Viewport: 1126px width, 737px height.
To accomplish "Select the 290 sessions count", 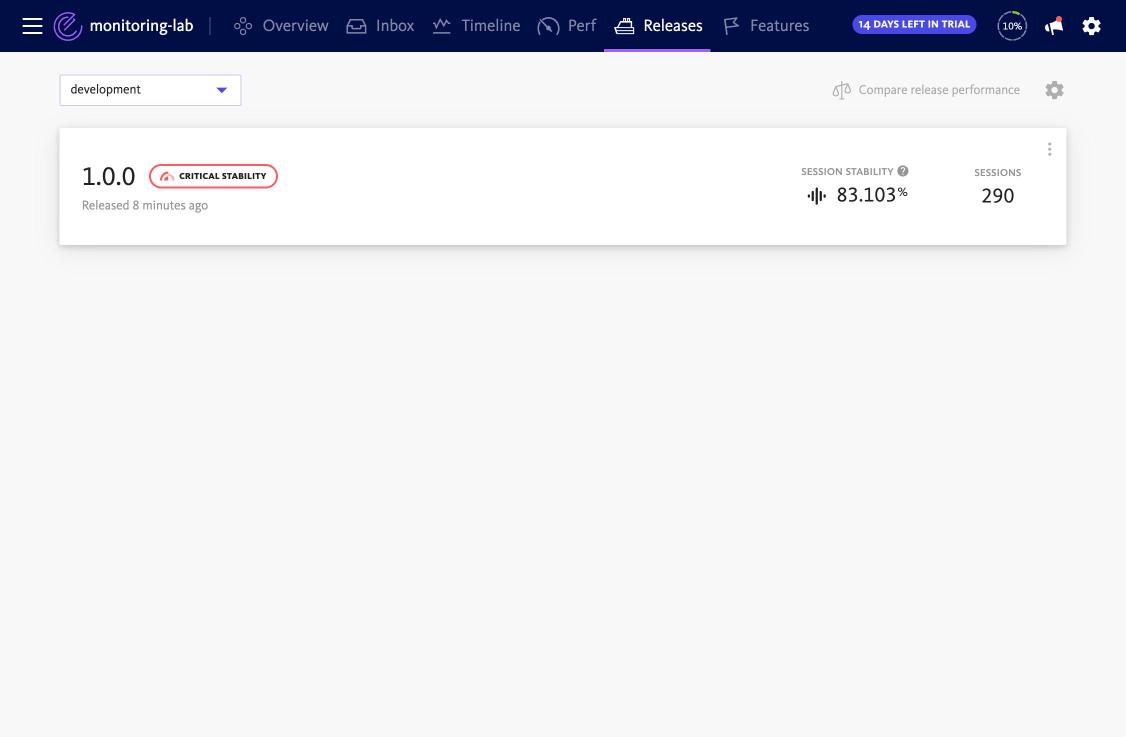I will click(x=997, y=195).
